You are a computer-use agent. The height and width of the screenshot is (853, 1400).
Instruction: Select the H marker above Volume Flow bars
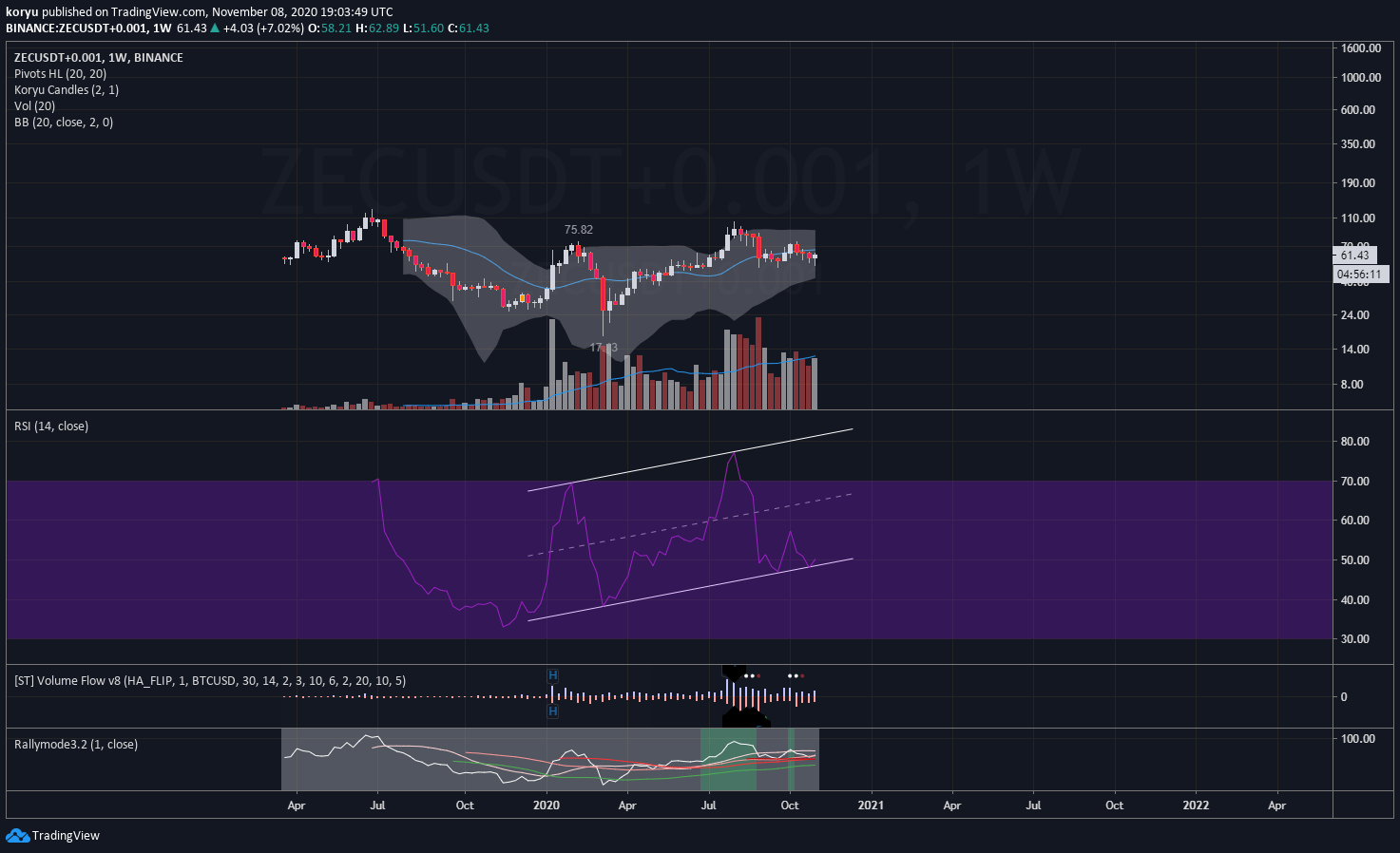pos(552,675)
